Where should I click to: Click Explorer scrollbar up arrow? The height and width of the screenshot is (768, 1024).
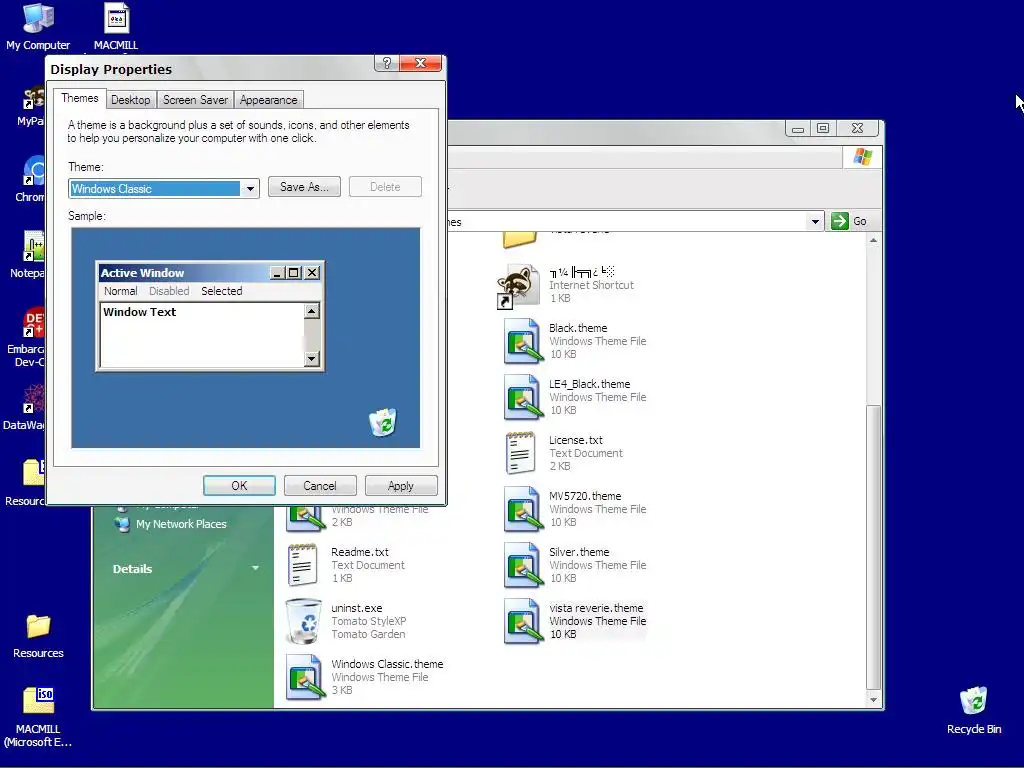click(x=873, y=241)
